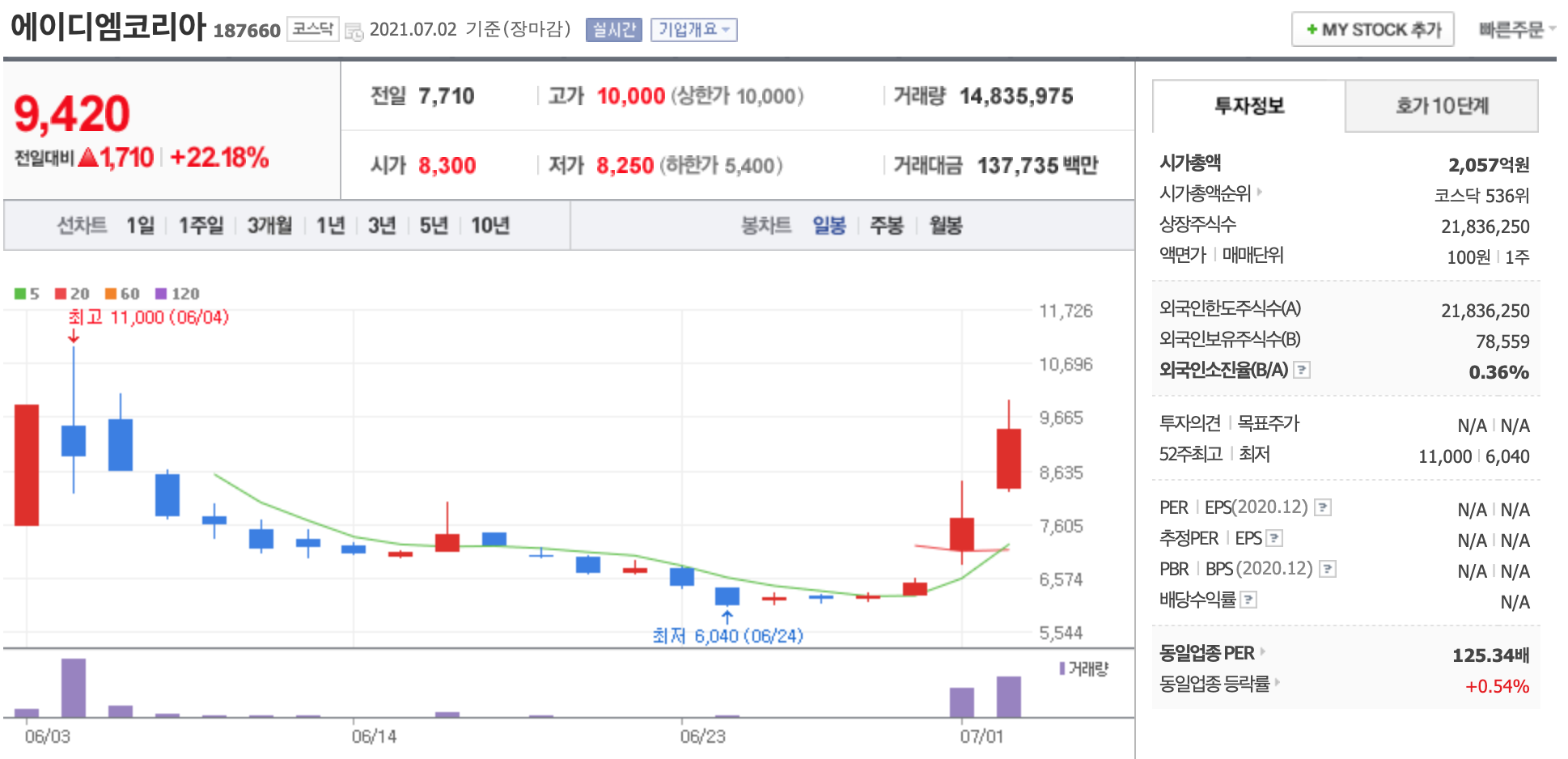The height and width of the screenshot is (759, 1568).
Task: Click the 거래대금 value 137,735 백만
Action: pos(1037,166)
